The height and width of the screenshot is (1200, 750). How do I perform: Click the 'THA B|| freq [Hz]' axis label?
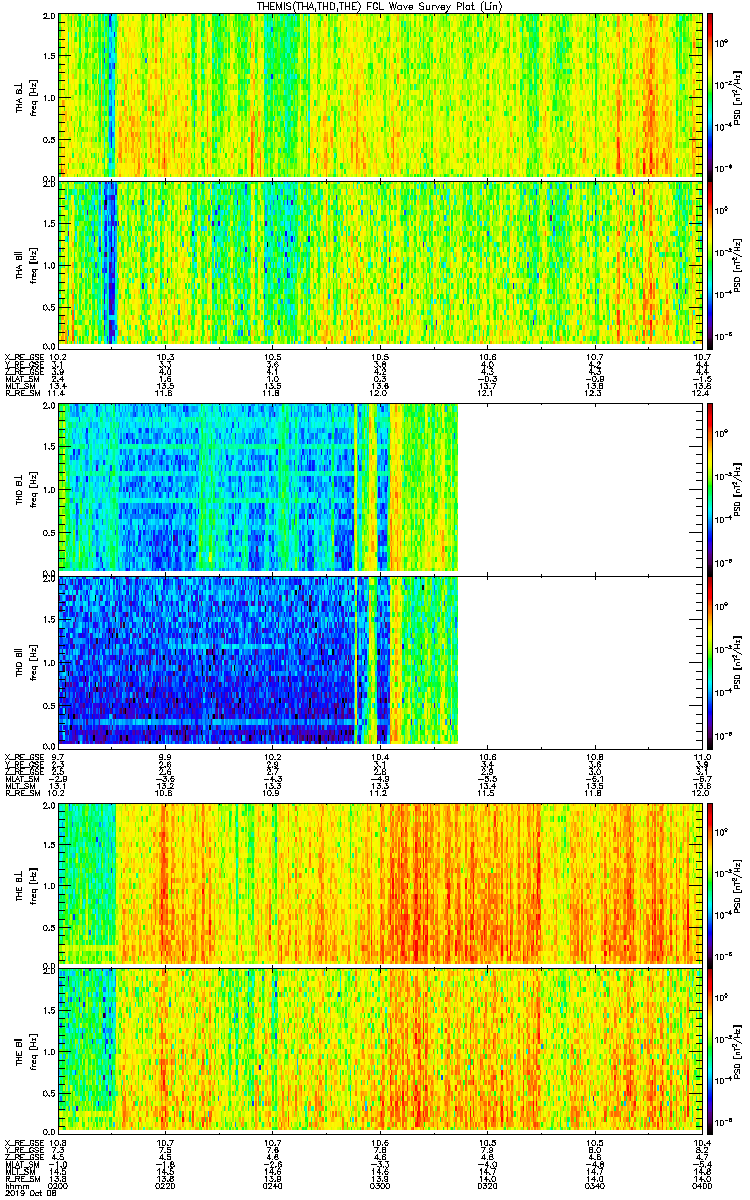(x=26, y=264)
